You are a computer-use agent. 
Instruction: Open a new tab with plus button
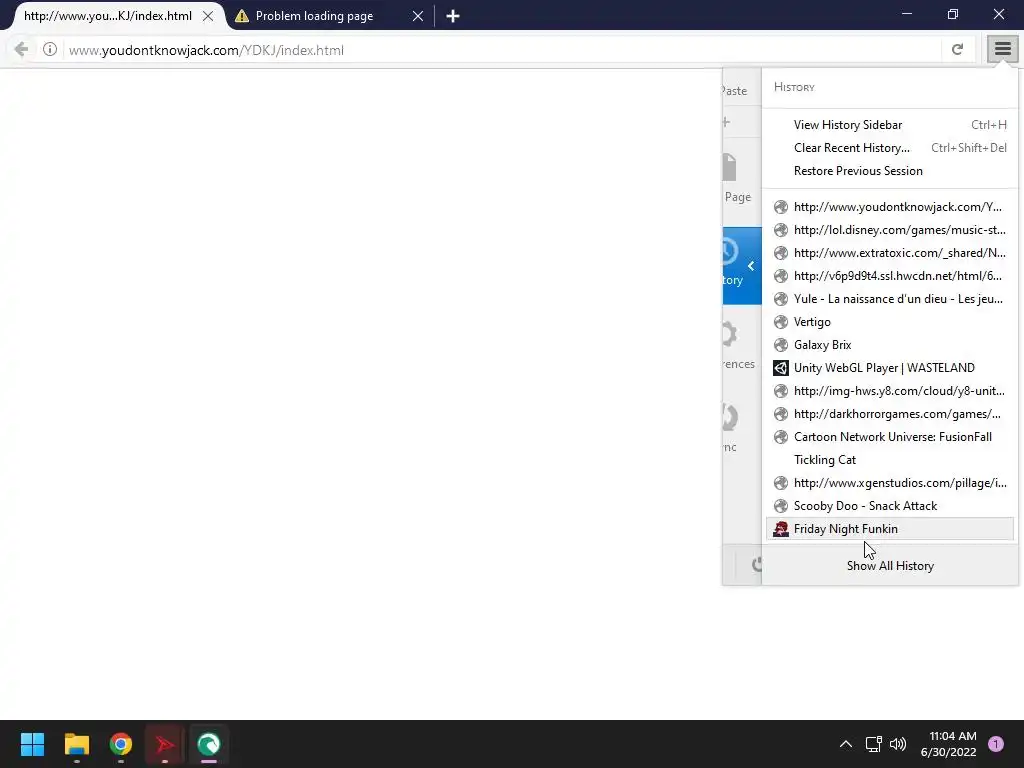(453, 16)
